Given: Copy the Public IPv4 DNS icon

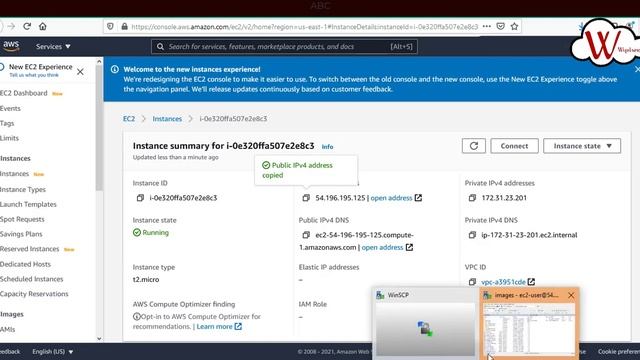Looking at the screenshot, I should (306, 235).
